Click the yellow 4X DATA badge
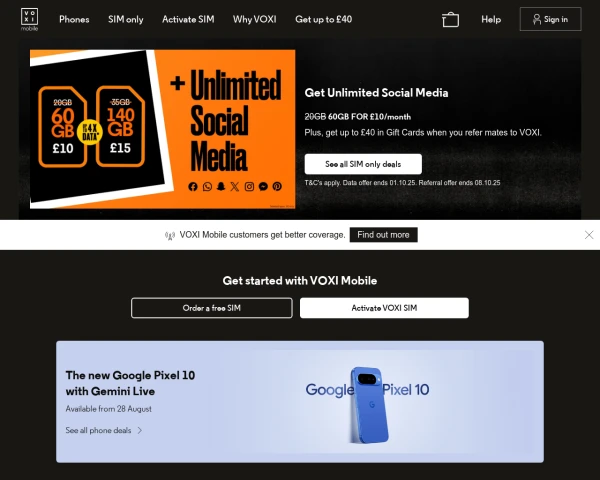The image size is (600, 480). [x=90, y=132]
